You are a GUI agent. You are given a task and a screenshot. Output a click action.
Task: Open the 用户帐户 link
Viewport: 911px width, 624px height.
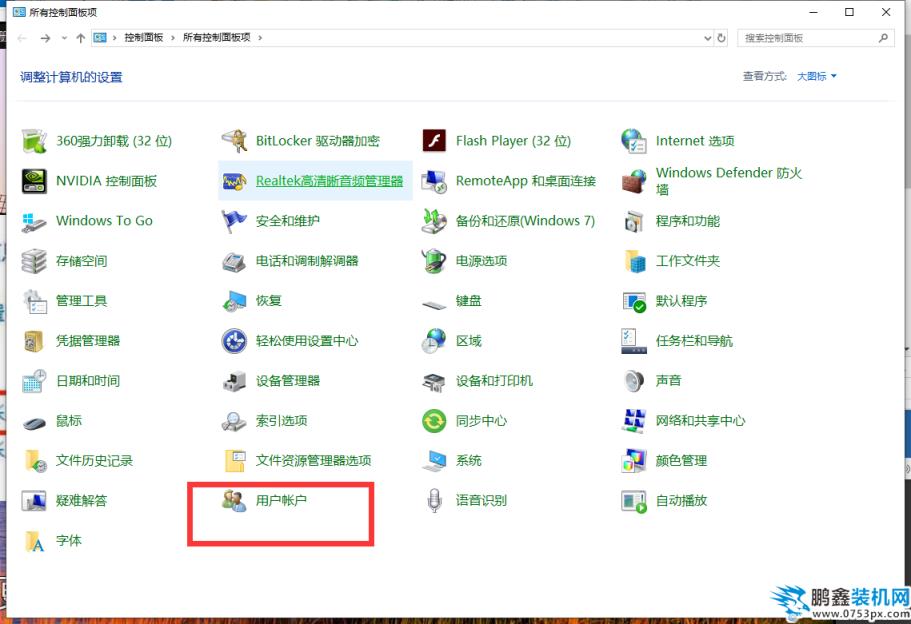coord(281,500)
